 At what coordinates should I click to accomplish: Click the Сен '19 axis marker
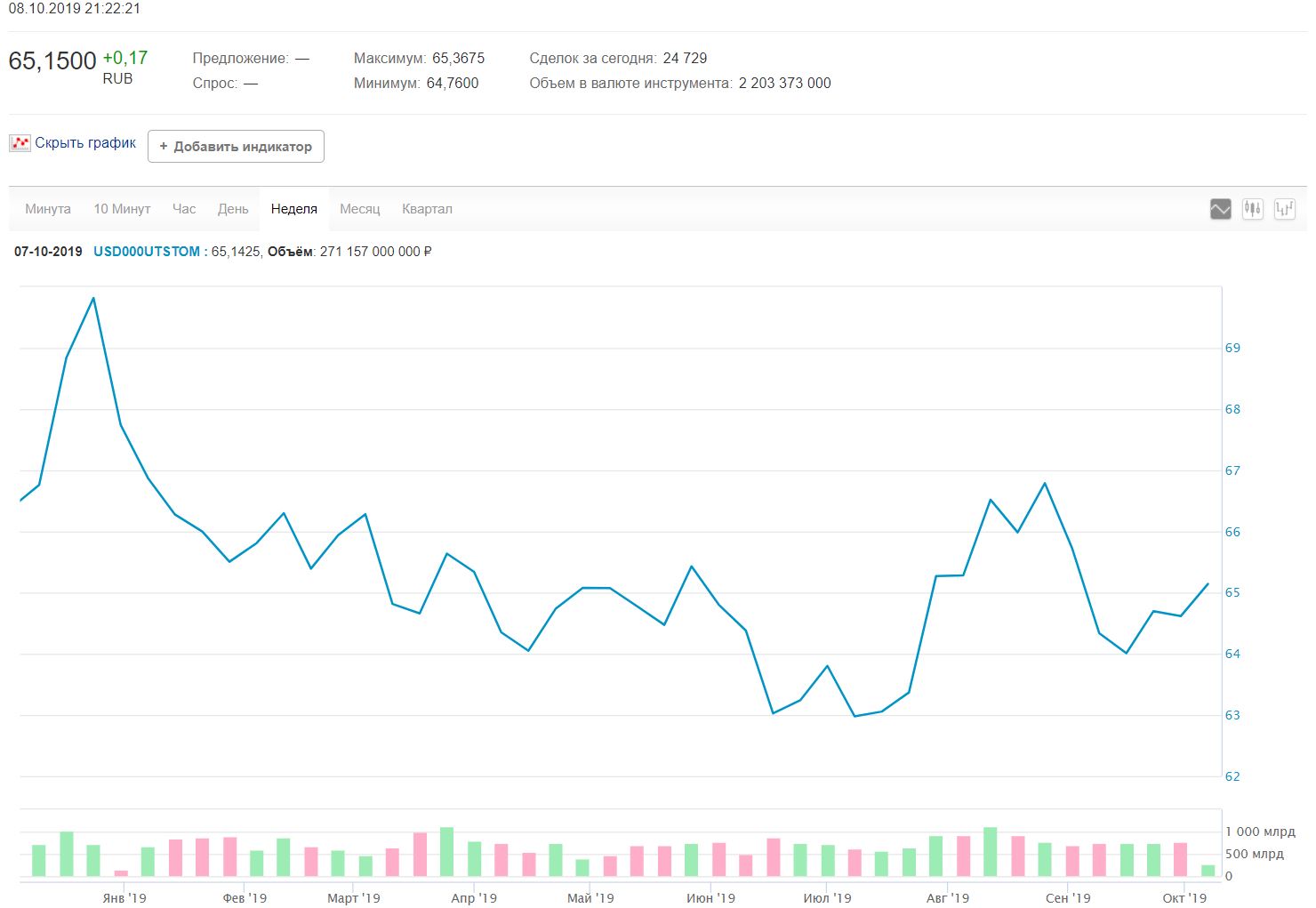click(1068, 898)
